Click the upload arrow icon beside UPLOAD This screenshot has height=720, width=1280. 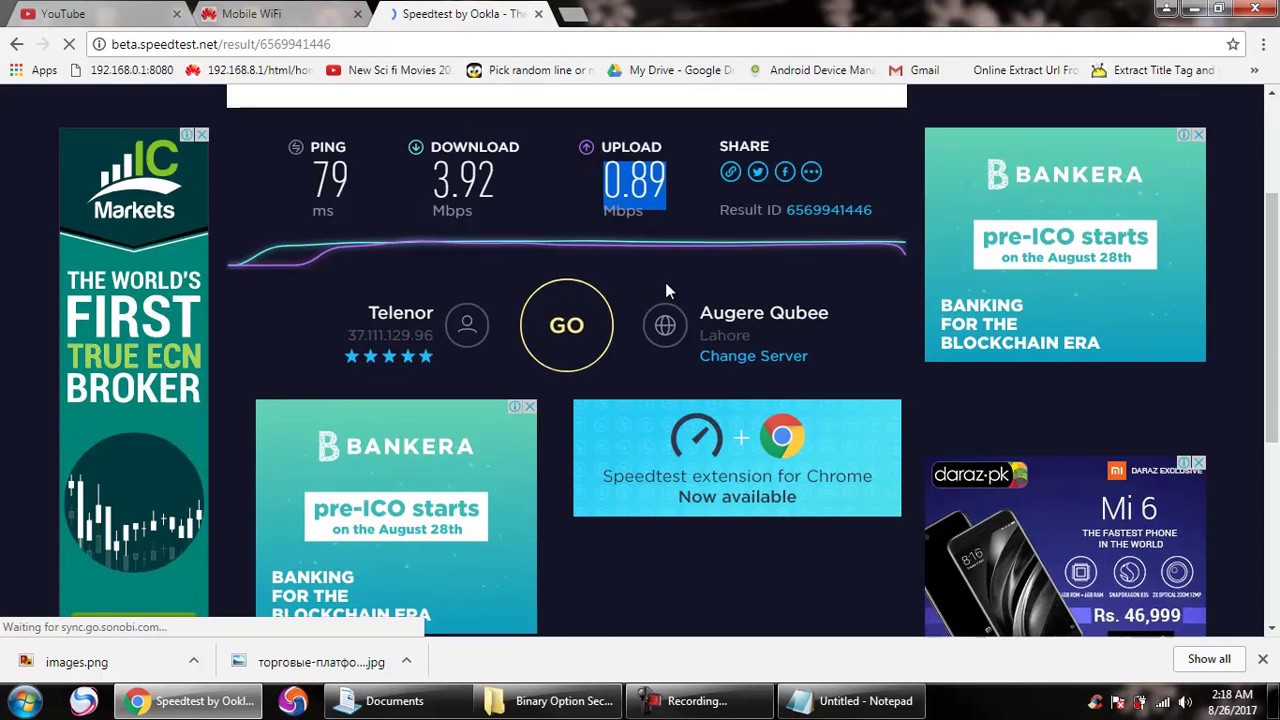(586, 147)
